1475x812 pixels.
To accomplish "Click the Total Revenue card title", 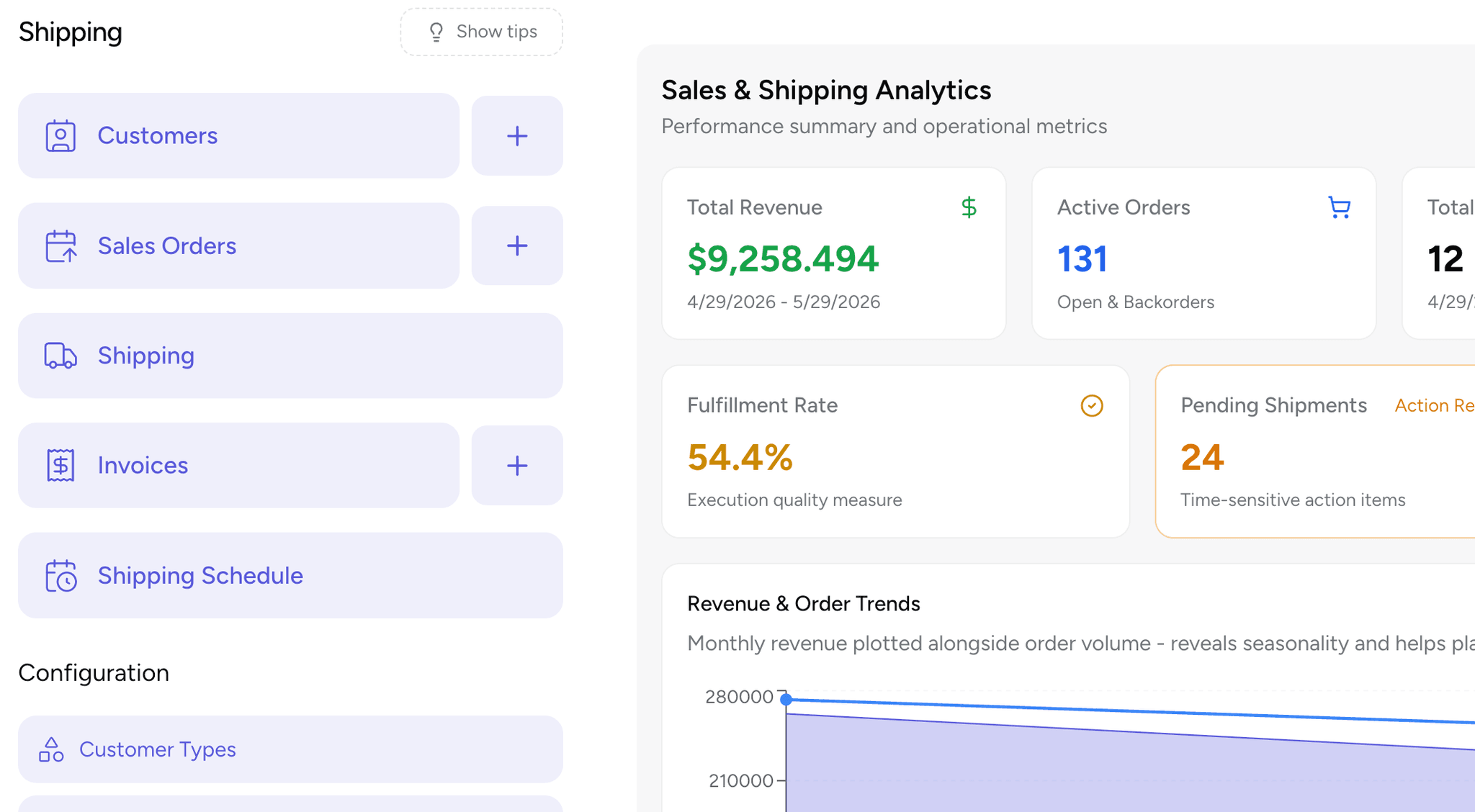I will pyautogui.click(x=754, y=207).
